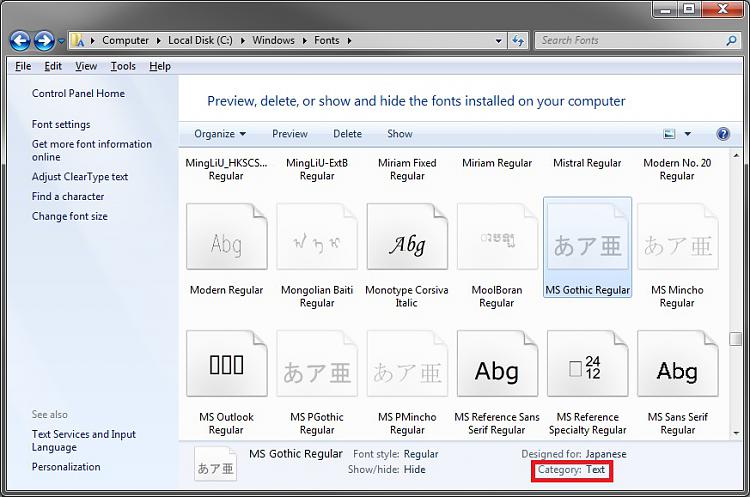Viewport: 750px width, 497px height.
Task: Click the MingLiU_HKSCS... Regular label
Action: 226,169
